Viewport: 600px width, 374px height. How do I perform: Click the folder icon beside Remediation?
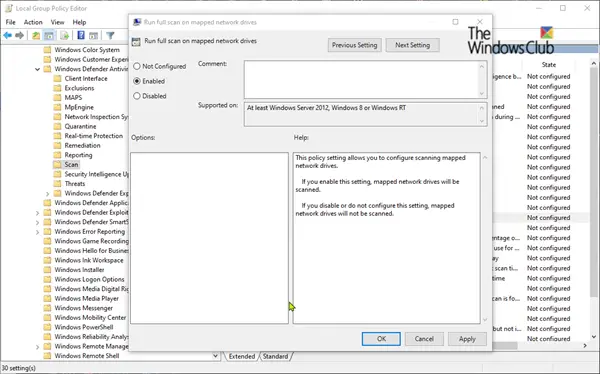point(57,145)
